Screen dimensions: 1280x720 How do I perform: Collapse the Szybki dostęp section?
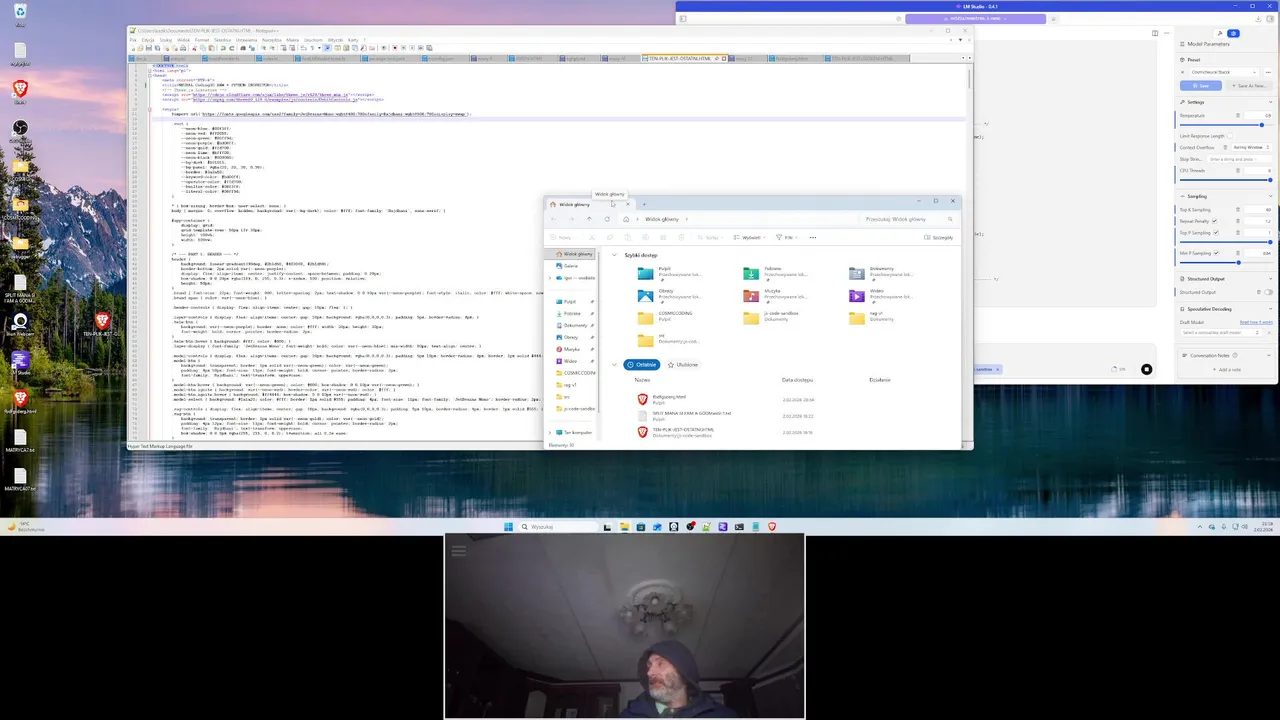615,255
